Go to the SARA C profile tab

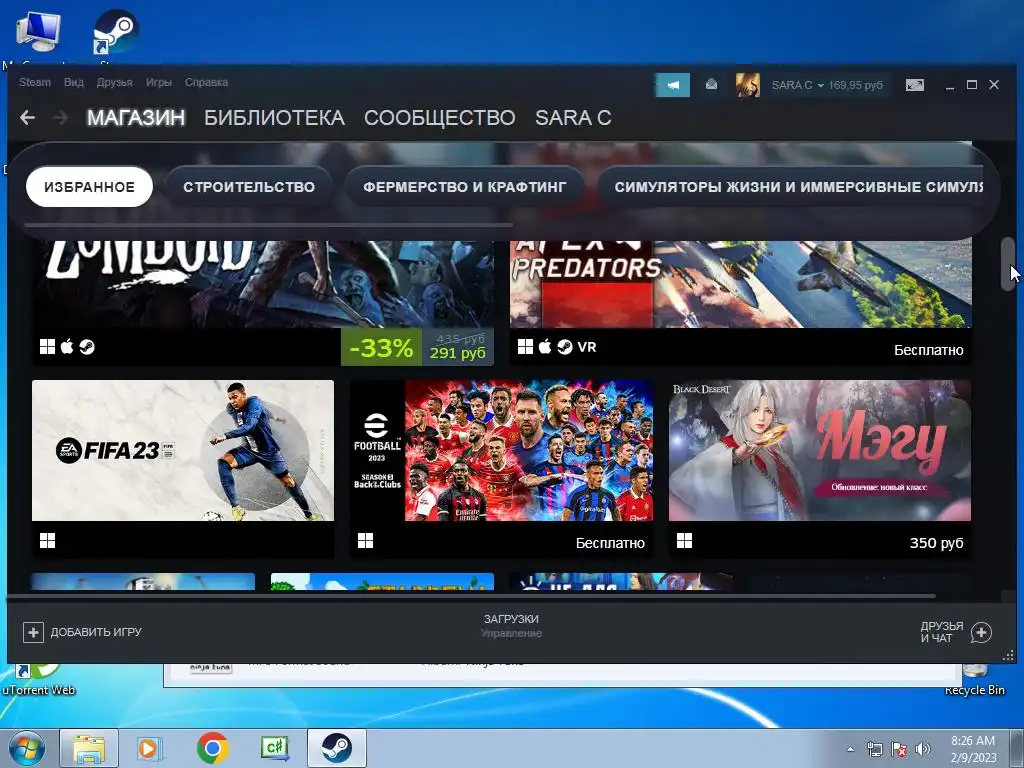pos(573,118)
